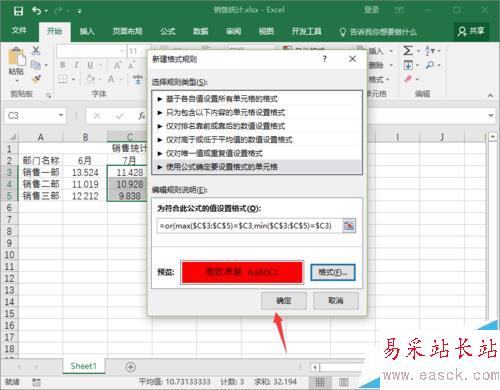
Task: Click the Undo arrow icon
Action: (x=36, y=11)
